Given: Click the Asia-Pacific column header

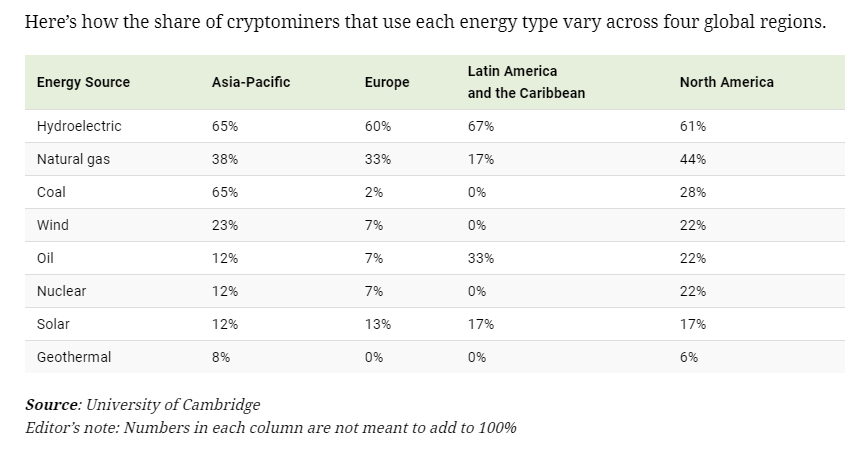Looking at the screenshot, I should 251,82.
